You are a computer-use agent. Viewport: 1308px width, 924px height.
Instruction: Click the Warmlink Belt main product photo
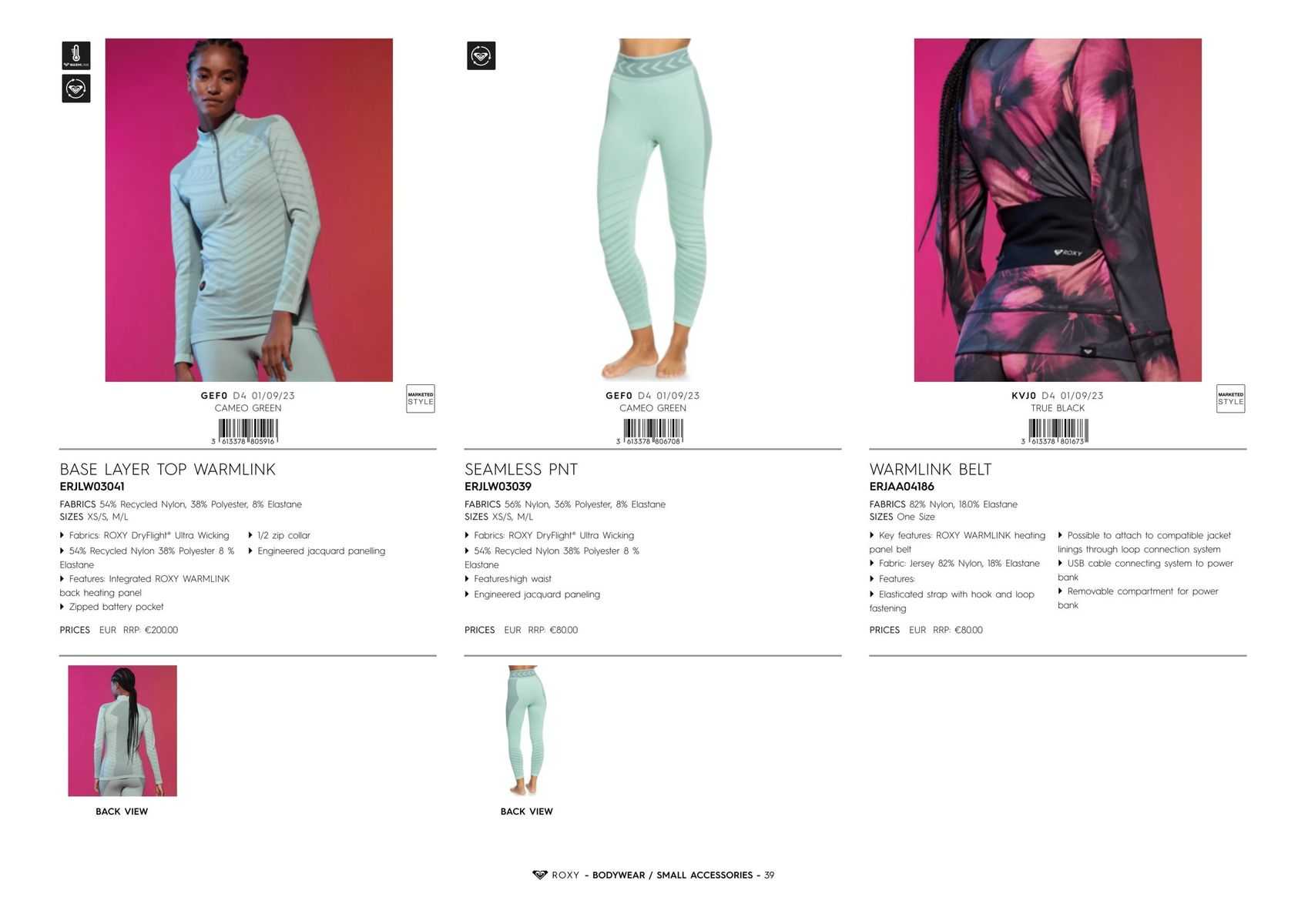click(1058, 209)
